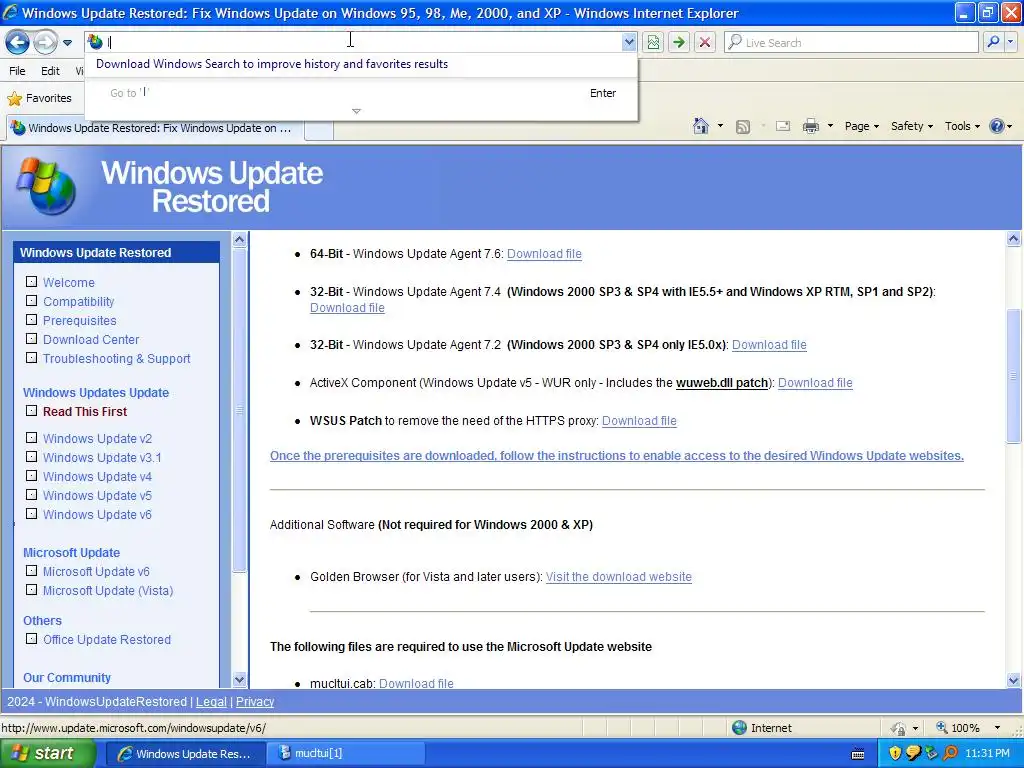The height and width of the screenshot is (768, 1024).
Task: Open the zoom level dropdown arrow
Action: point(997,728)
